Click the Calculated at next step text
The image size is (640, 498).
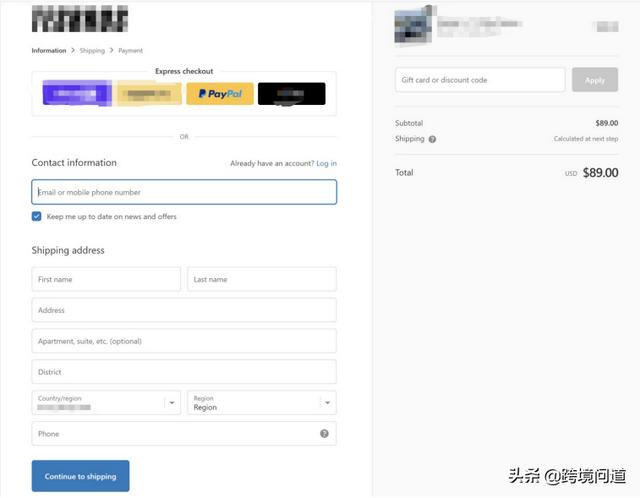point(586,139)
